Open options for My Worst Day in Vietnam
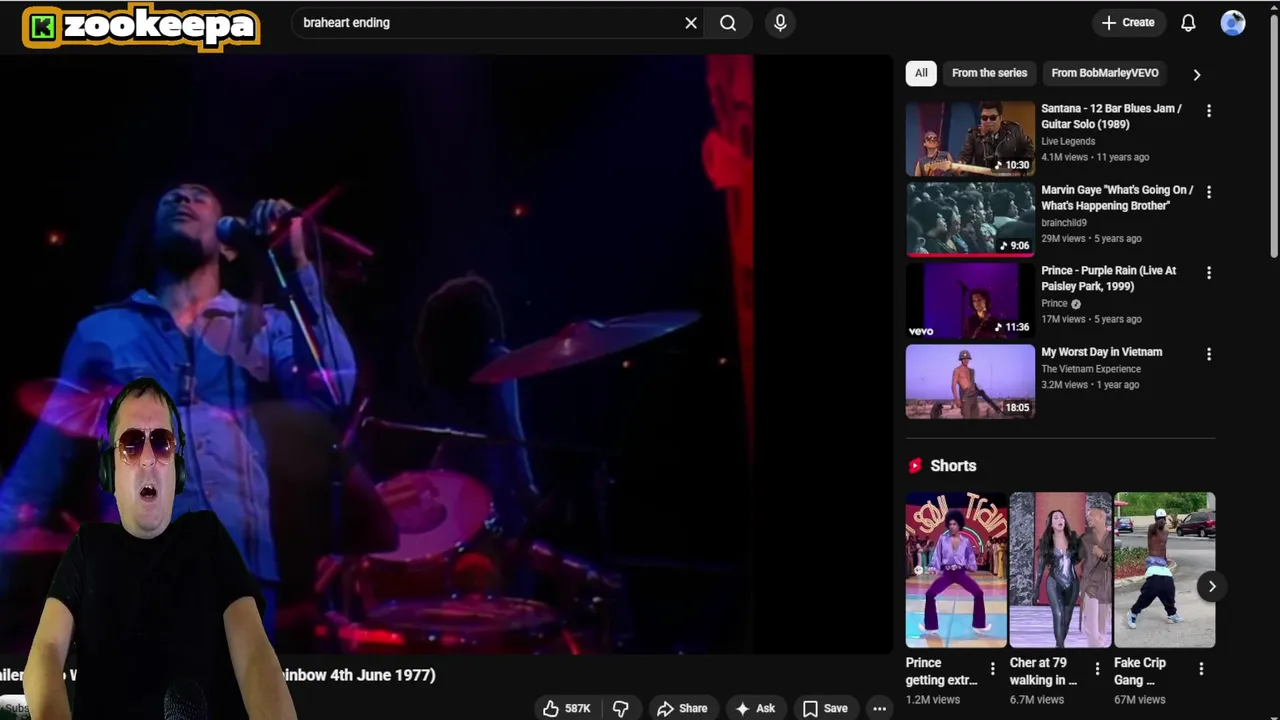Viewport: 1280px width, 720px height. click(x=1208, y=354)
